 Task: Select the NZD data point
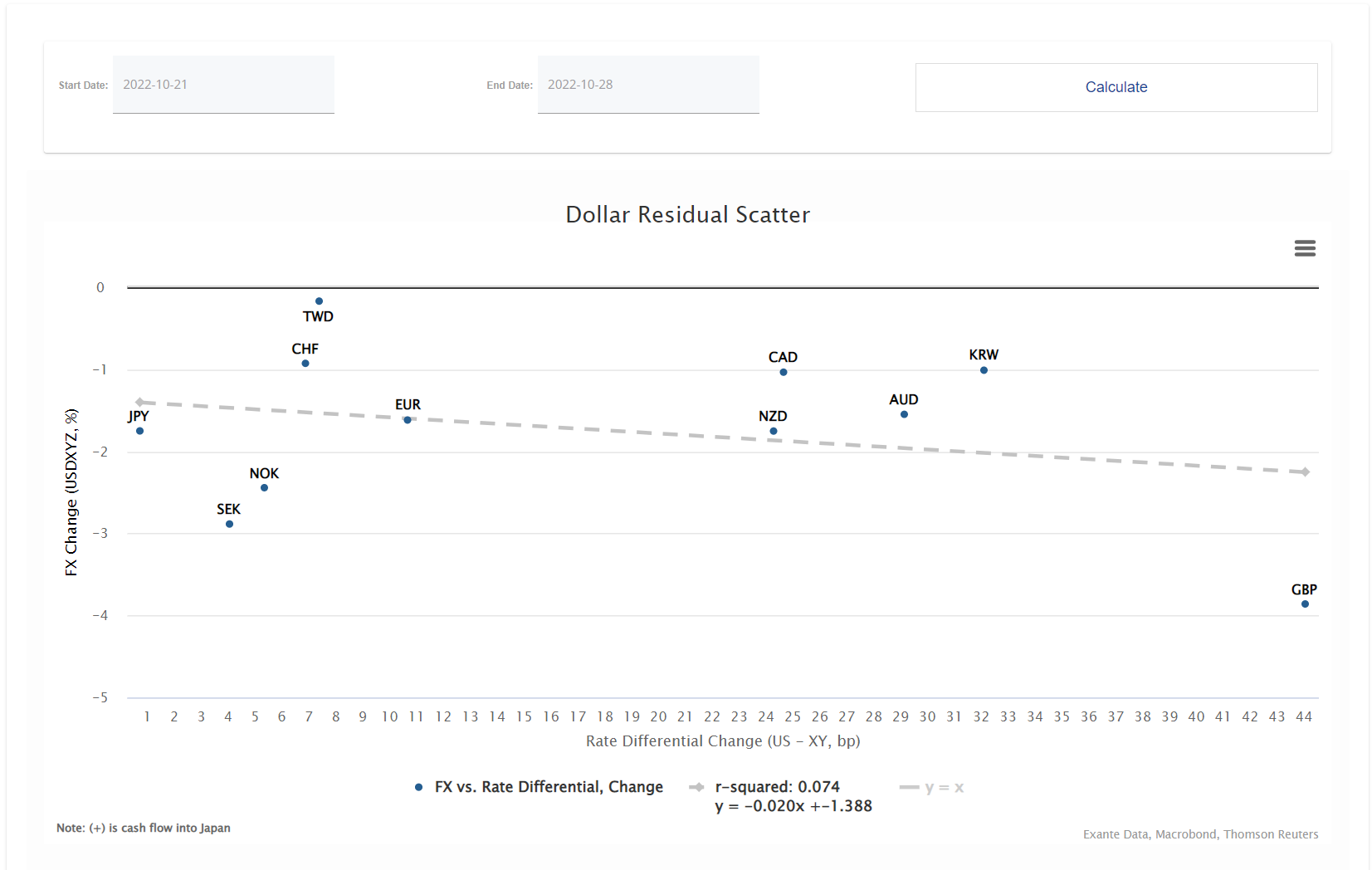point(773,430)
